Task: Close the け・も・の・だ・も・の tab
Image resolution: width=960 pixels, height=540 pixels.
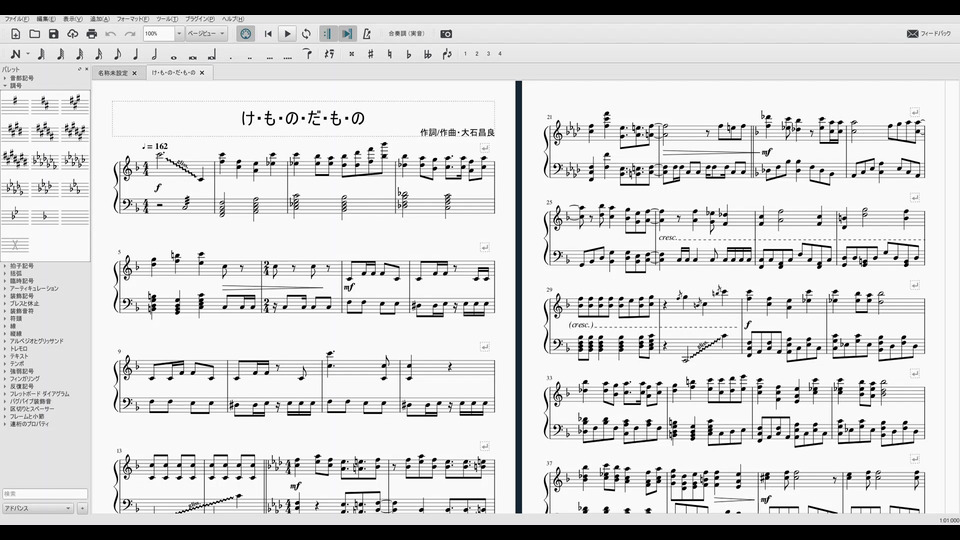Action: [x=202, y=73]
